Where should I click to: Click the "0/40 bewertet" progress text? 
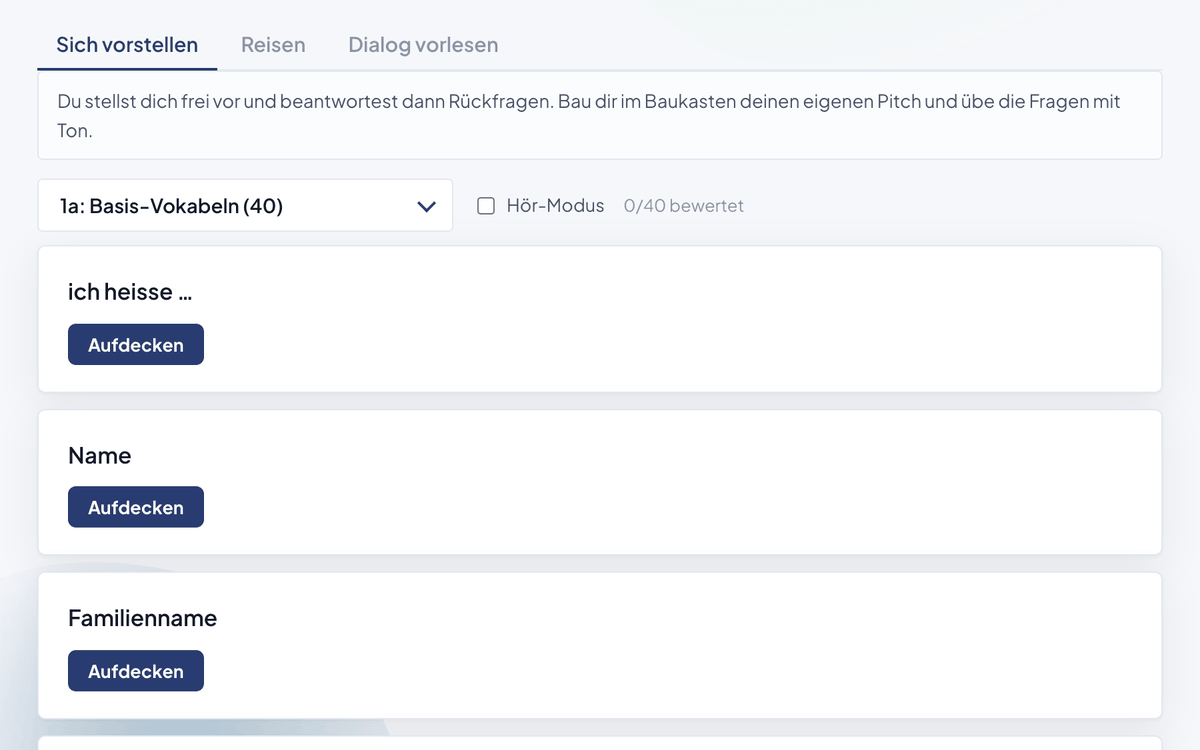click(683, 206)
